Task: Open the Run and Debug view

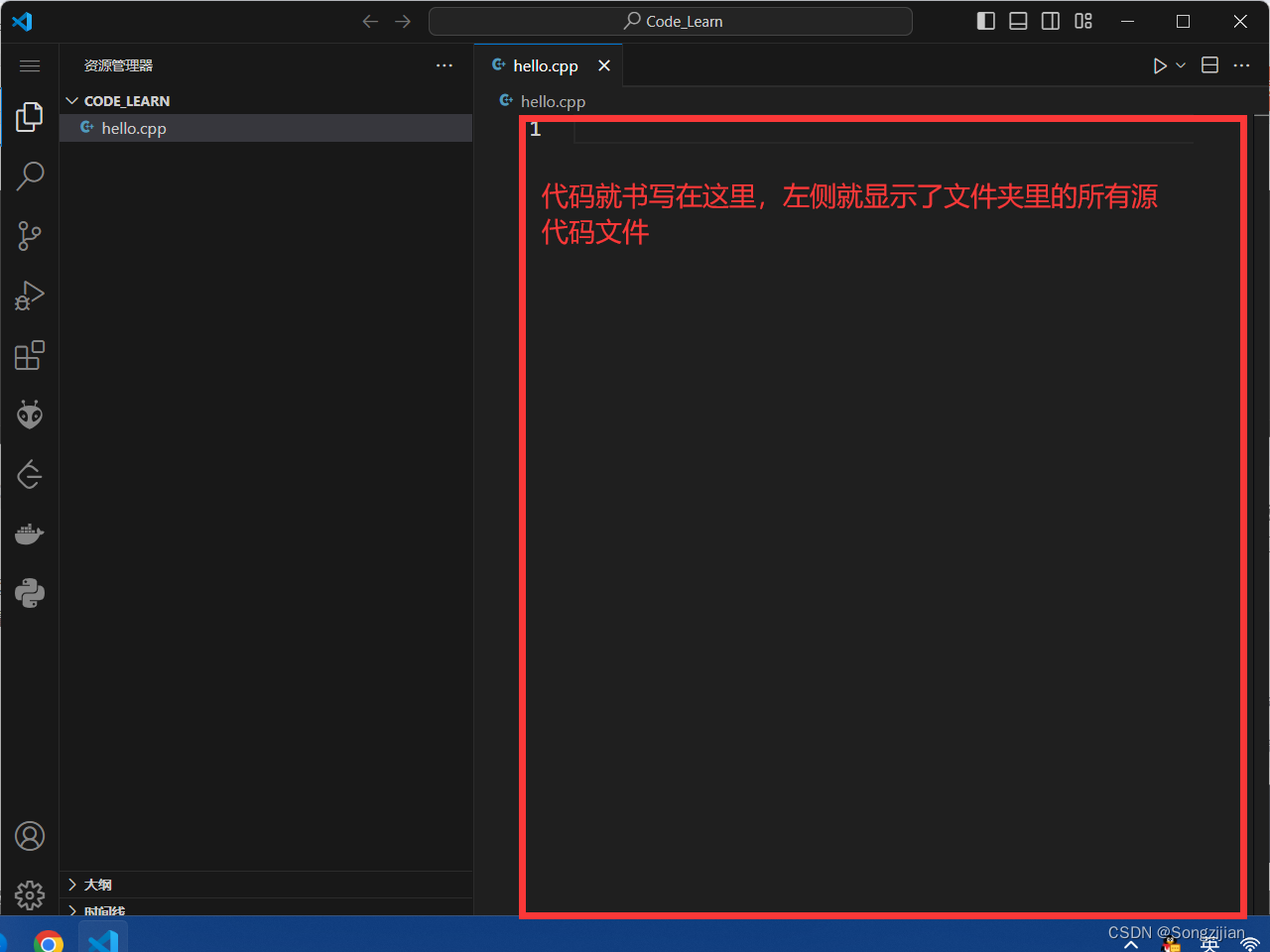Action: (30, 296)
